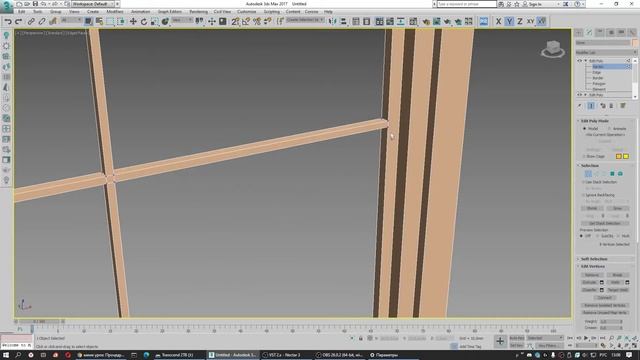Activate the Select and Rotate tool
The width and height of the screenshot is (640, 360).
(x=144, y=21)
